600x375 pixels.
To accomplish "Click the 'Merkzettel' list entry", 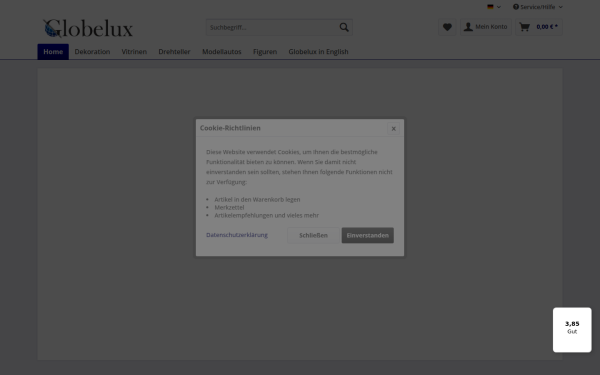I will click(229, 207).
